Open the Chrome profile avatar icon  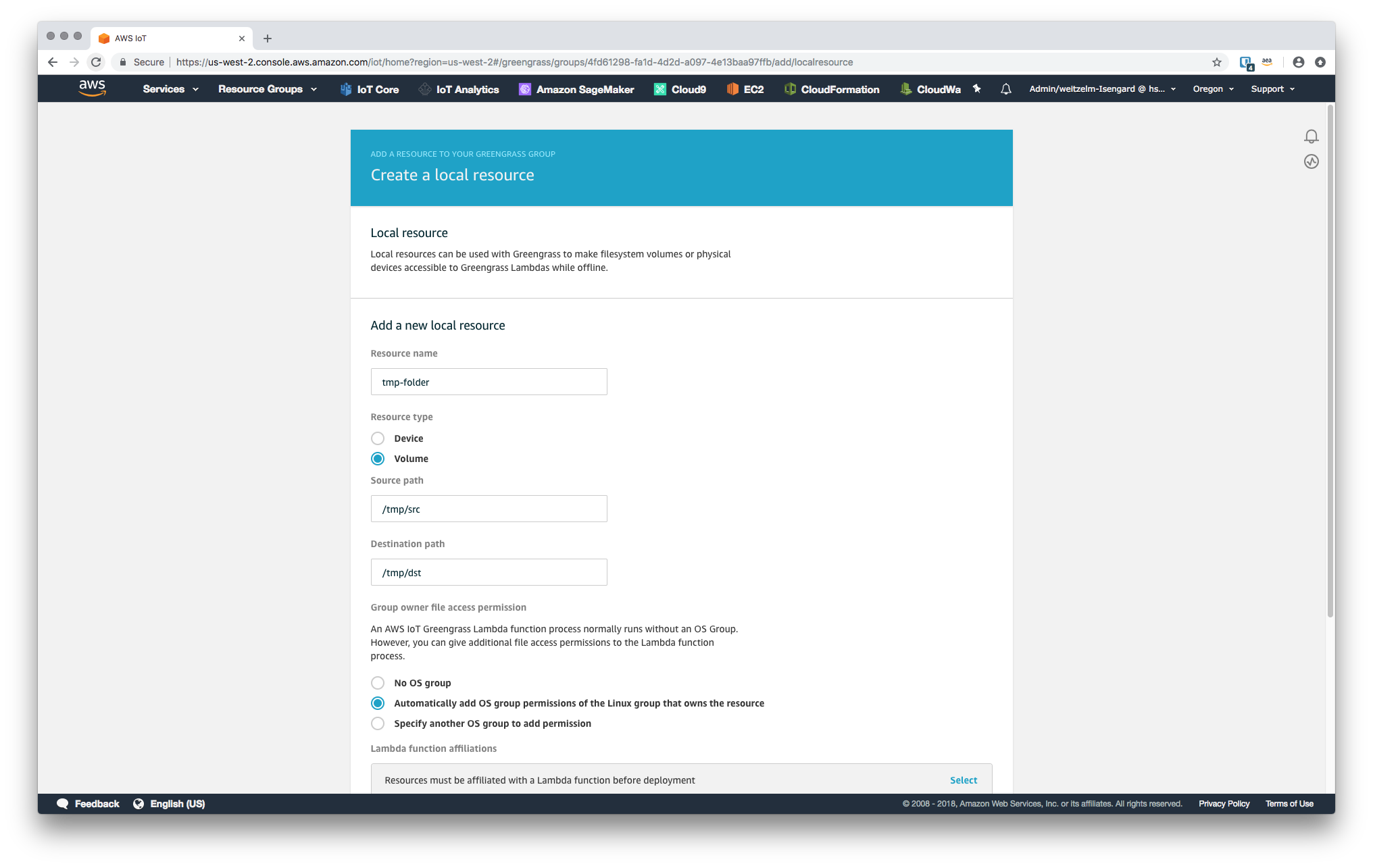[x=1298, y=62]
